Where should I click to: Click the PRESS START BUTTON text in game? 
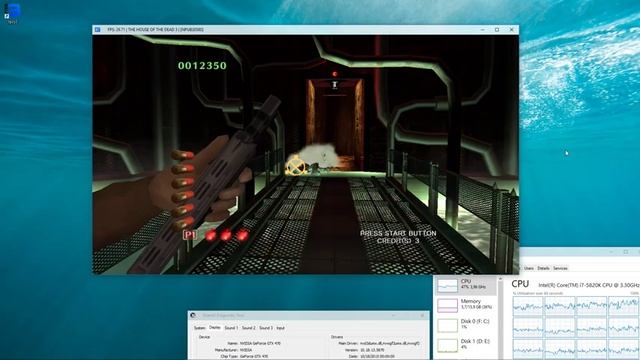point(398,233)
